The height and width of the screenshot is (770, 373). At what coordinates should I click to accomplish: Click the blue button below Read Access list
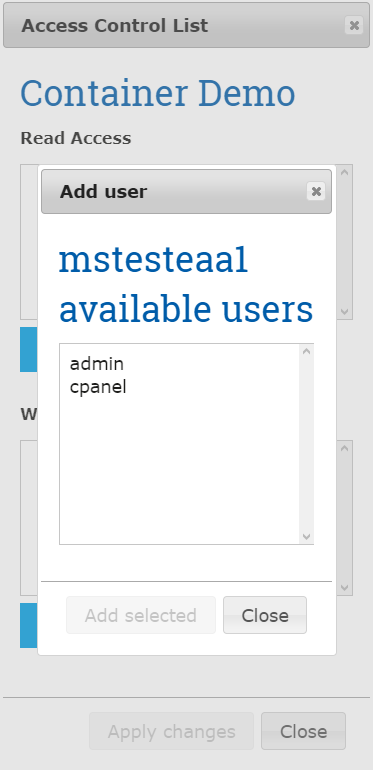tap(29, 350)
